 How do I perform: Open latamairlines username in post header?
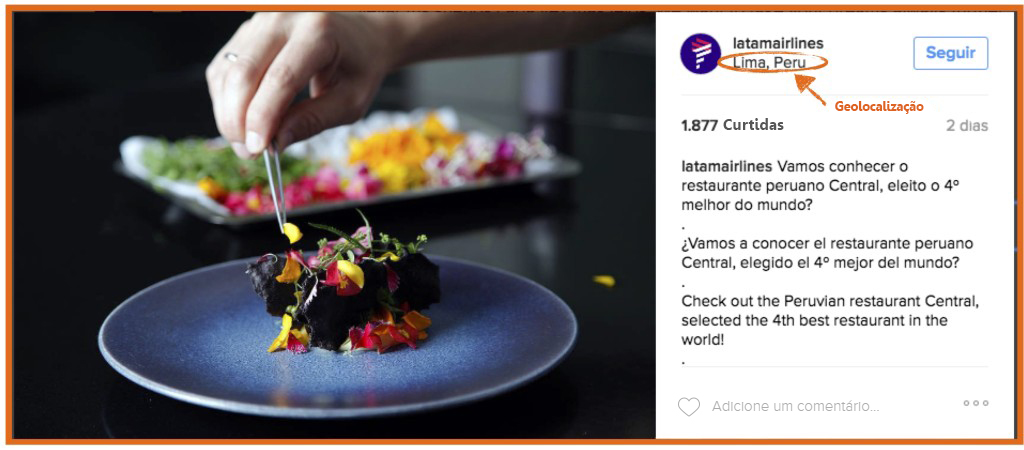tap(778, 43)
